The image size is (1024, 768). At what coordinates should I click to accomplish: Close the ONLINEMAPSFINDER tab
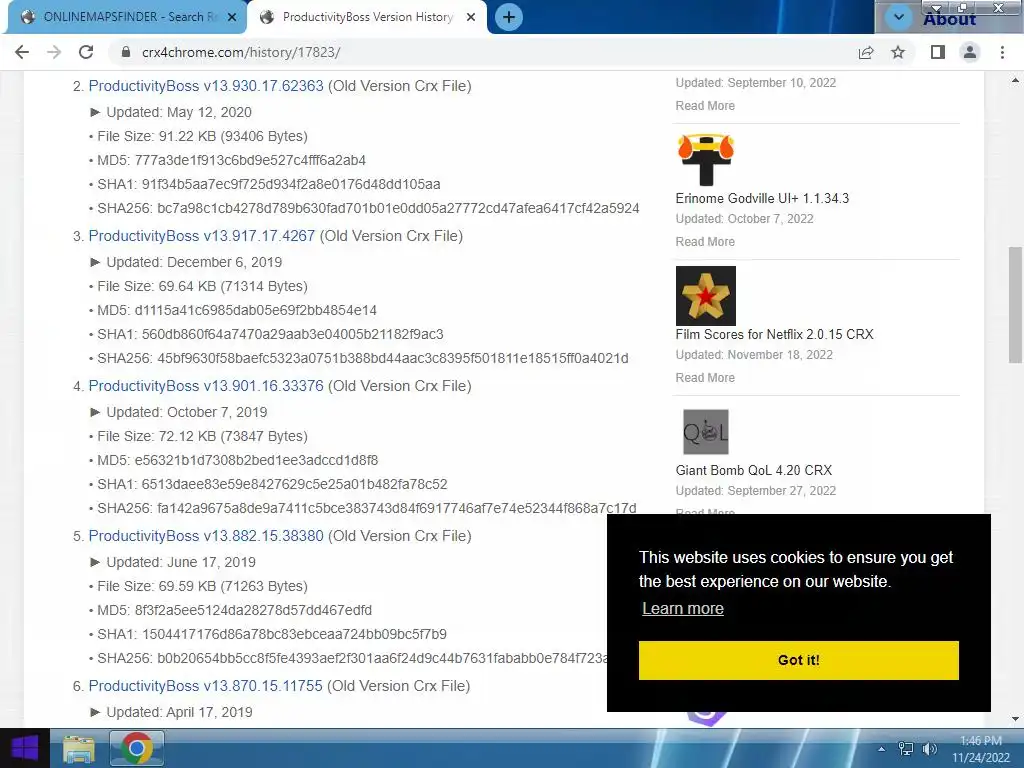pyautogui.click(x=232, y=17)
